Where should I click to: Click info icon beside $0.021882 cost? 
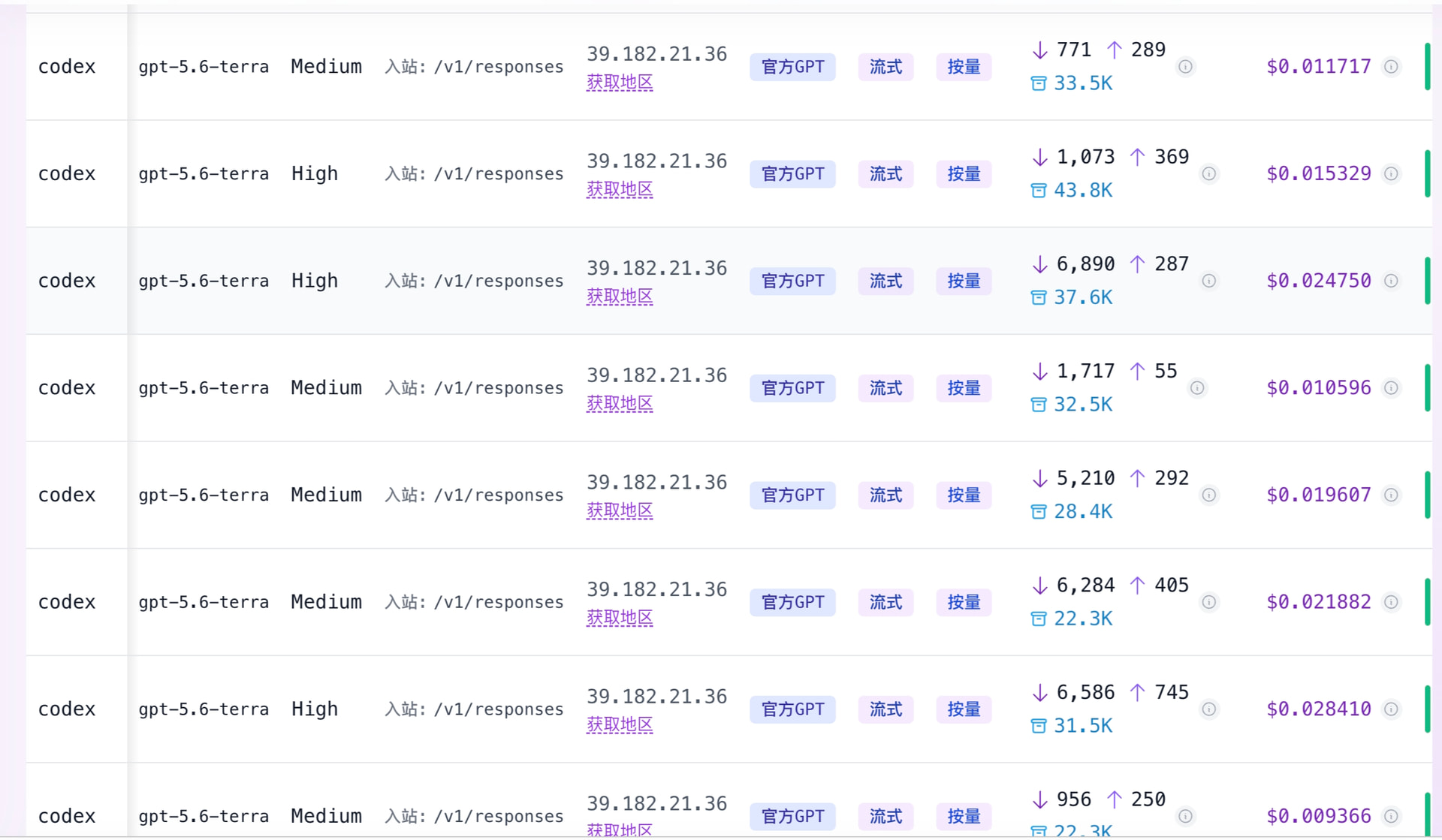1391,602
